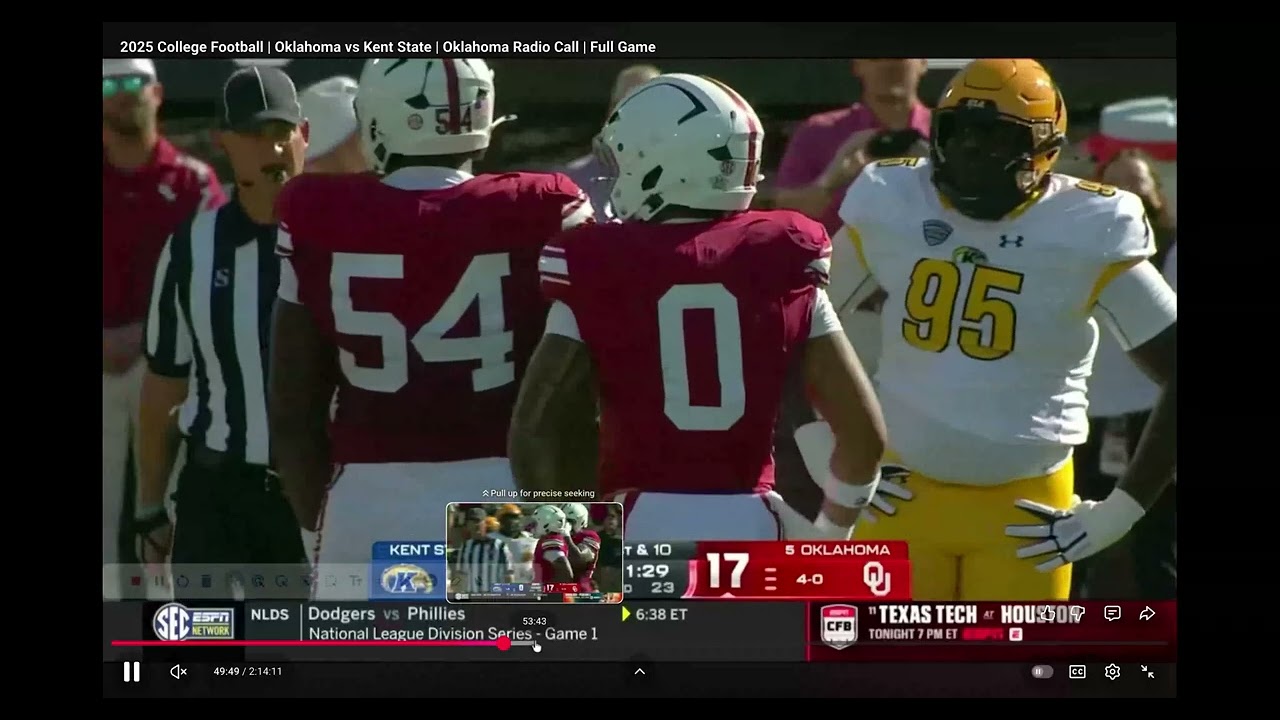Screen dimensions: 1280x720
Task: Click the pause icon in recording toolbar
Action: pos(159,581)
